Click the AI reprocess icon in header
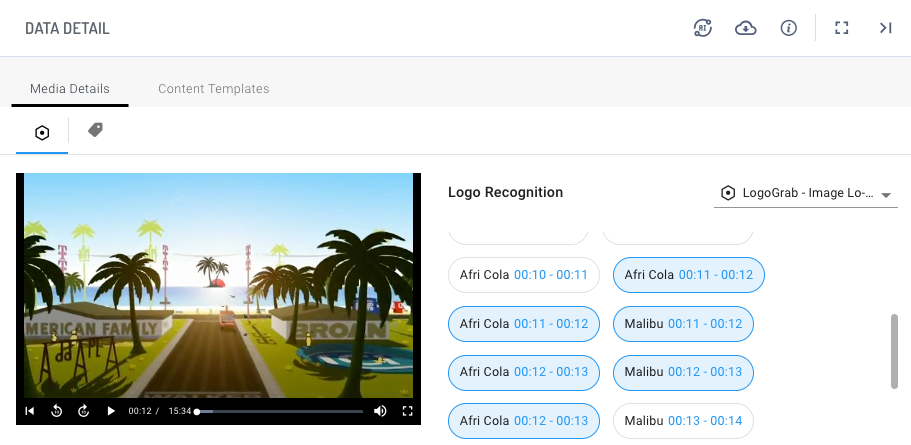The image size is (911, 445). pyautogui.click(x=703, y=28)
